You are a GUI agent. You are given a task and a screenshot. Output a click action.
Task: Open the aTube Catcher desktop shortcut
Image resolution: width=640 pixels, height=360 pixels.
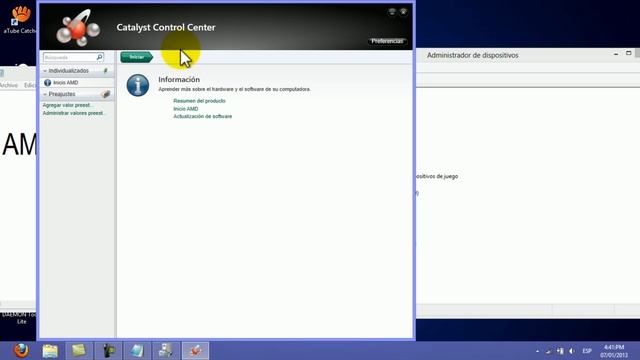point(20,19)
